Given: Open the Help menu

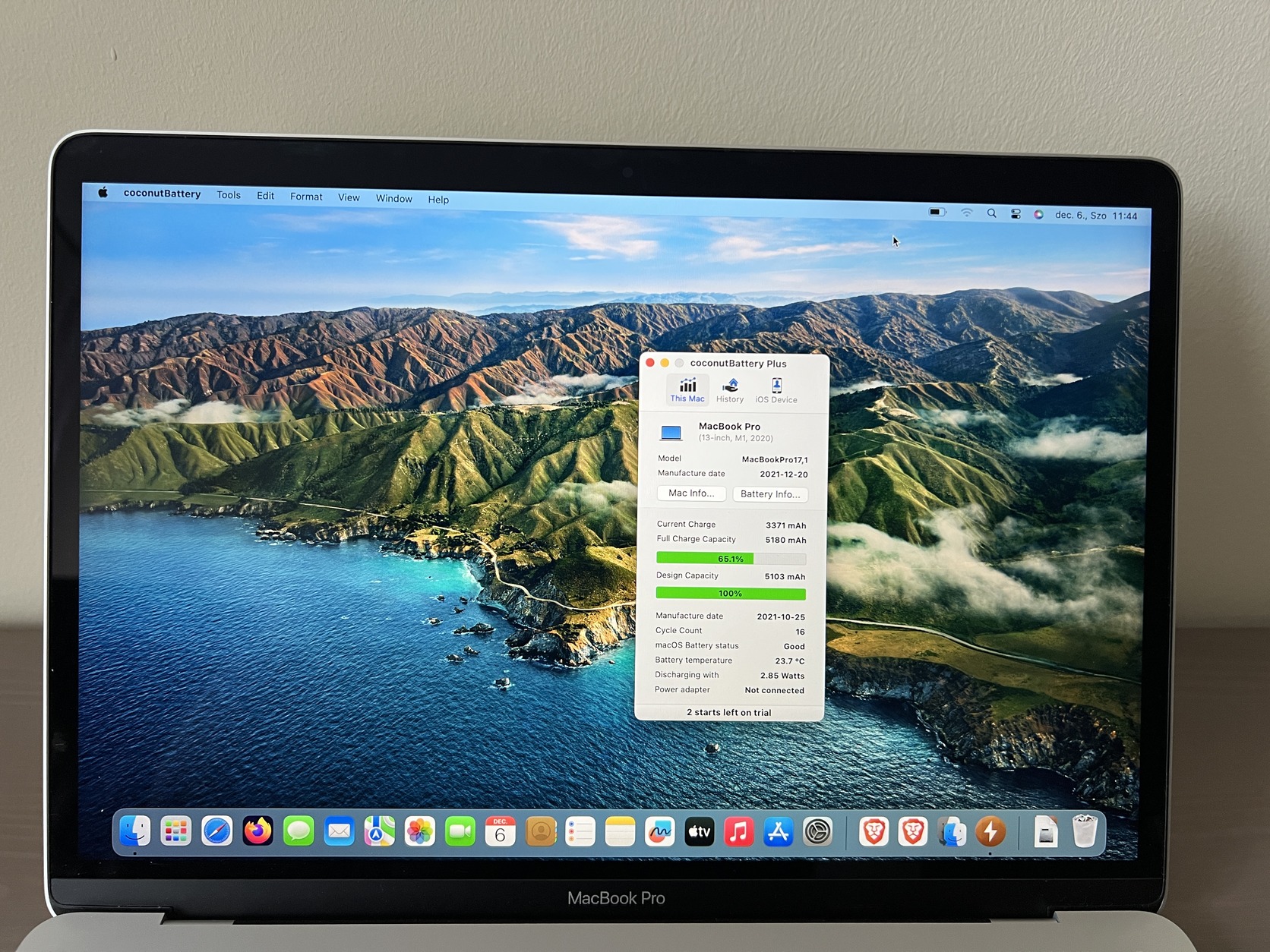Looking at the screenshot, I should (438, 200).
